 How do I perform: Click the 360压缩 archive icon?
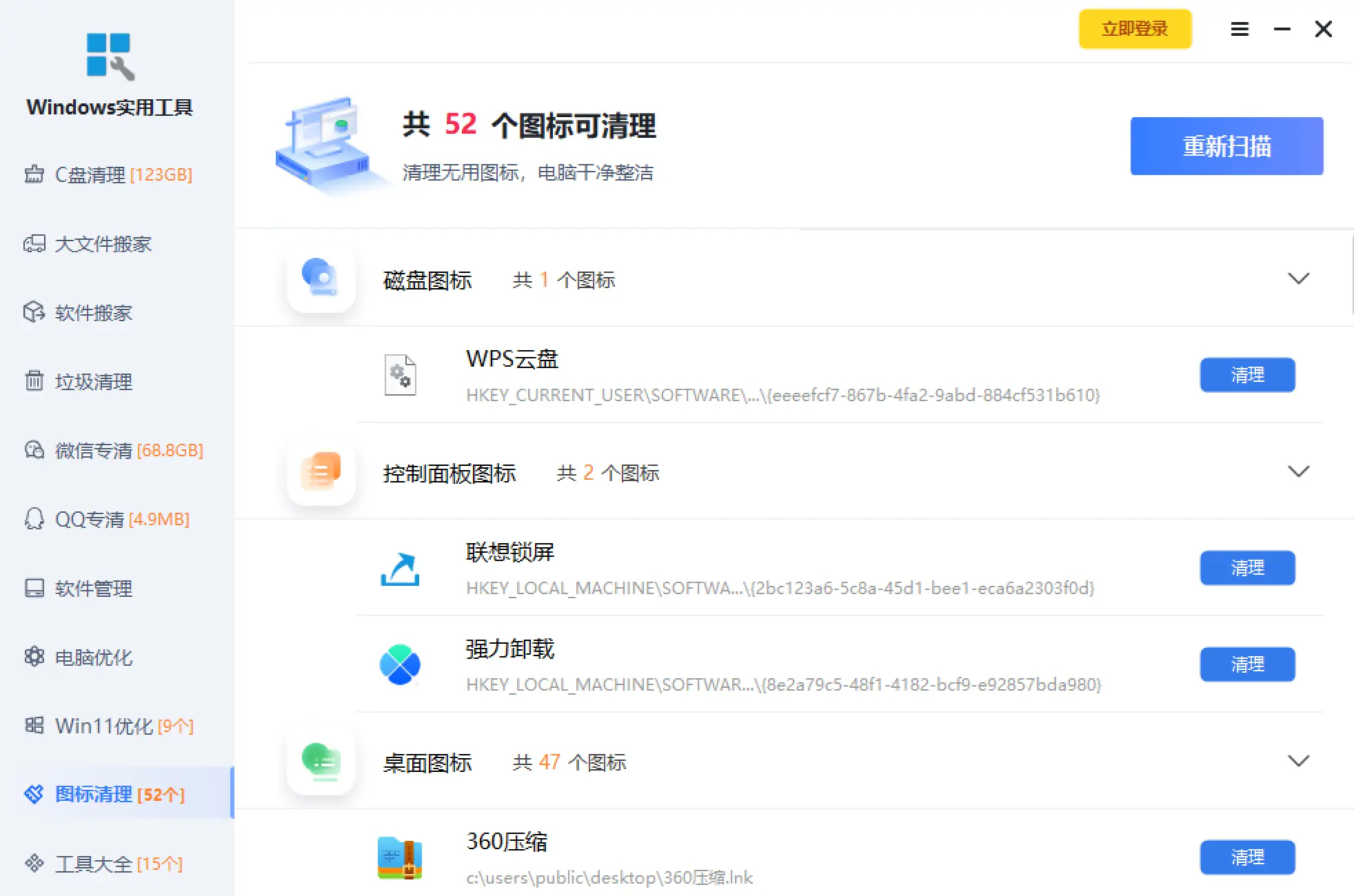coord(400,858)
